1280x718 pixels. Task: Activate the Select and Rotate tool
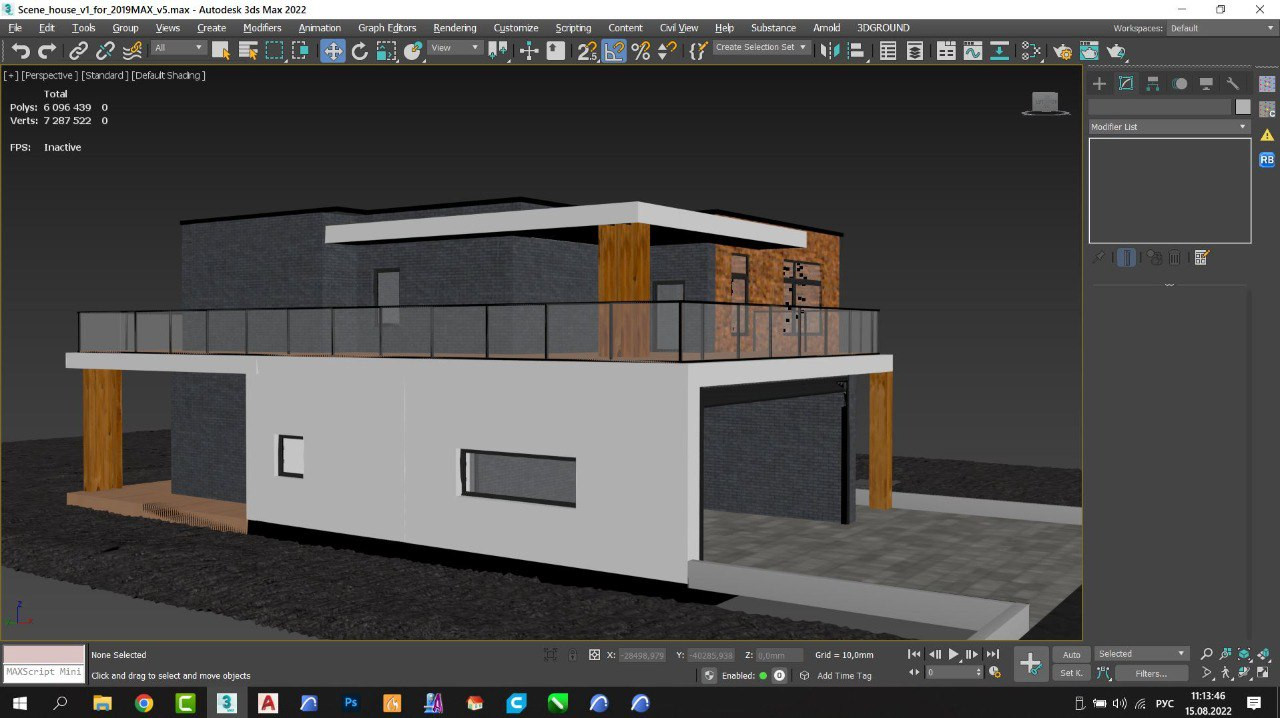point(360,51)
